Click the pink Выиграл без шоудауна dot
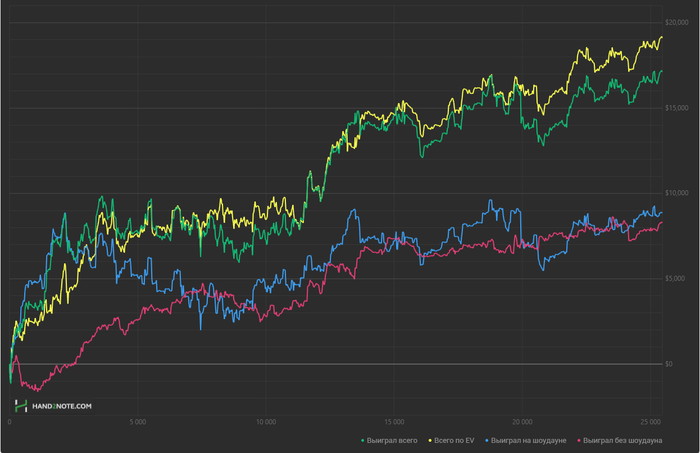The image size is (700, 453). click(577, 440)
